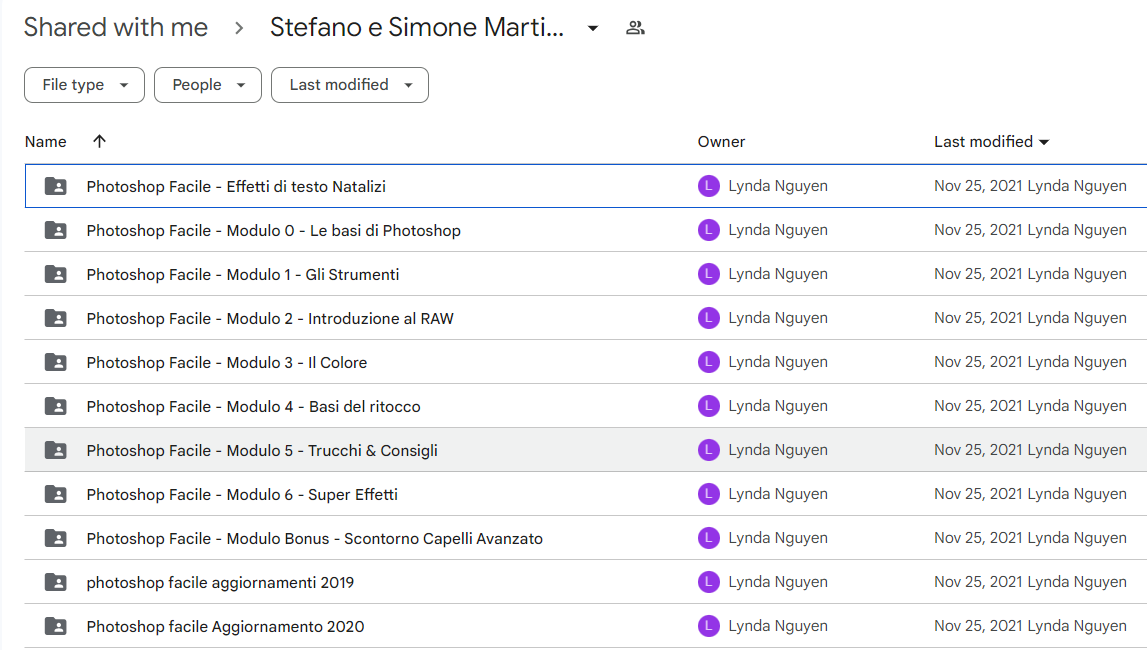
Task: Click folder icon of Modulo Bonus - Scontorno Capelli Avanzato
Action: point(56,538)
